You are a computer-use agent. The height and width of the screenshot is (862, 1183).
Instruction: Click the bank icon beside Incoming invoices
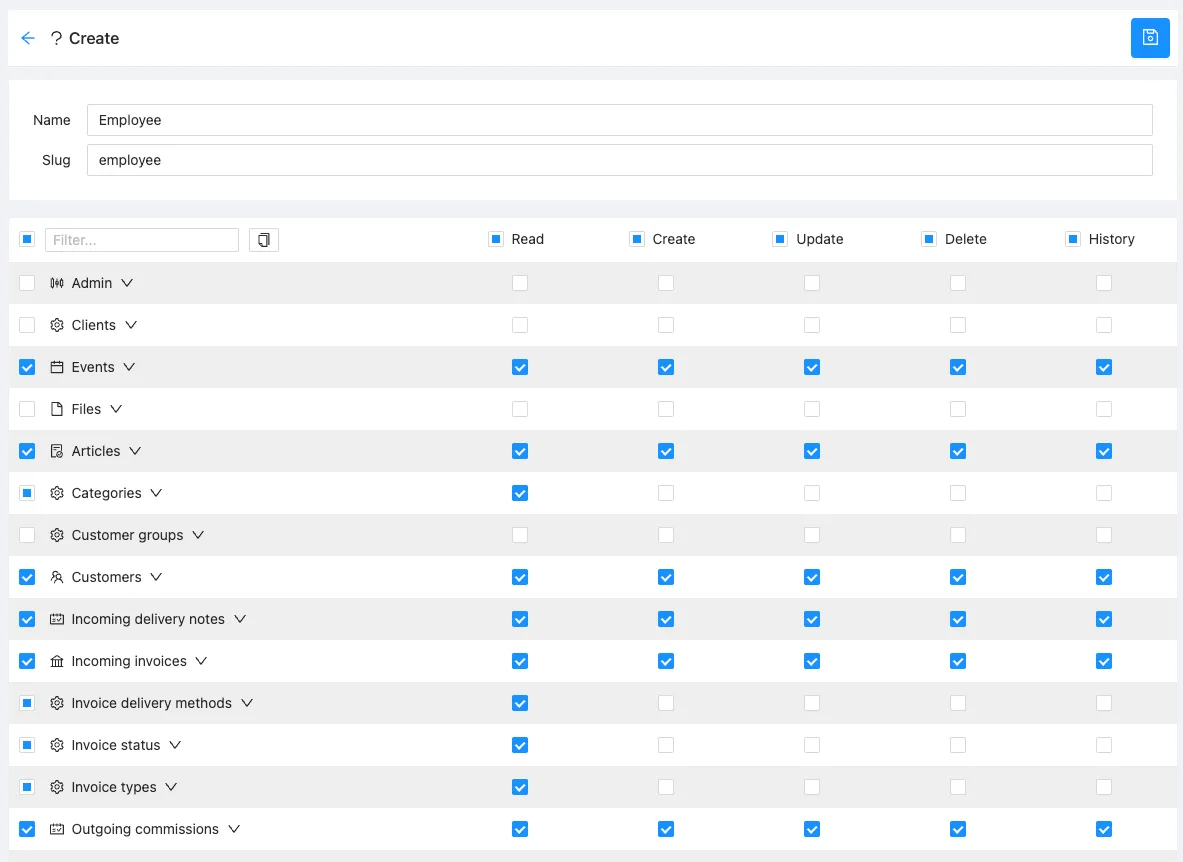pyautogui.click(x=57, y=661)
